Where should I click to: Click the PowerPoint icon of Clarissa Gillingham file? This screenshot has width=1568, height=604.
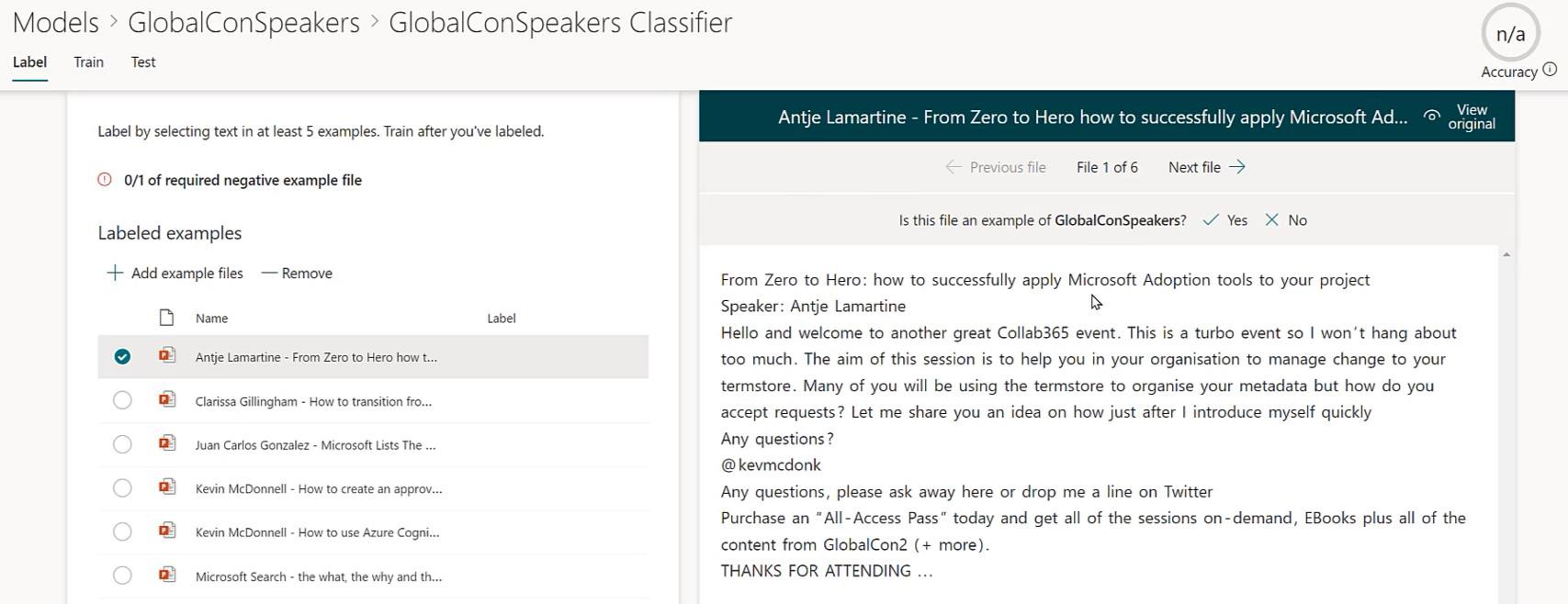(166, 399)
